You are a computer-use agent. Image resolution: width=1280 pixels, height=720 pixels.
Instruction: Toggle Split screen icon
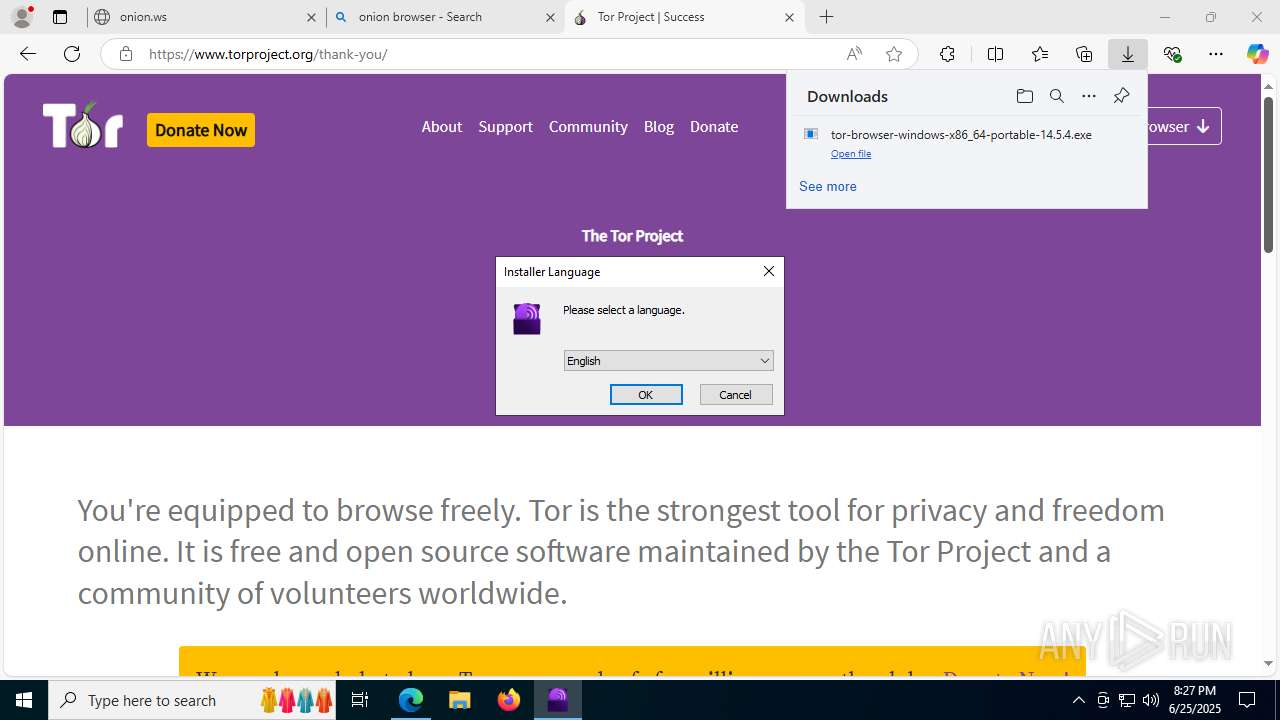[995, 54]
